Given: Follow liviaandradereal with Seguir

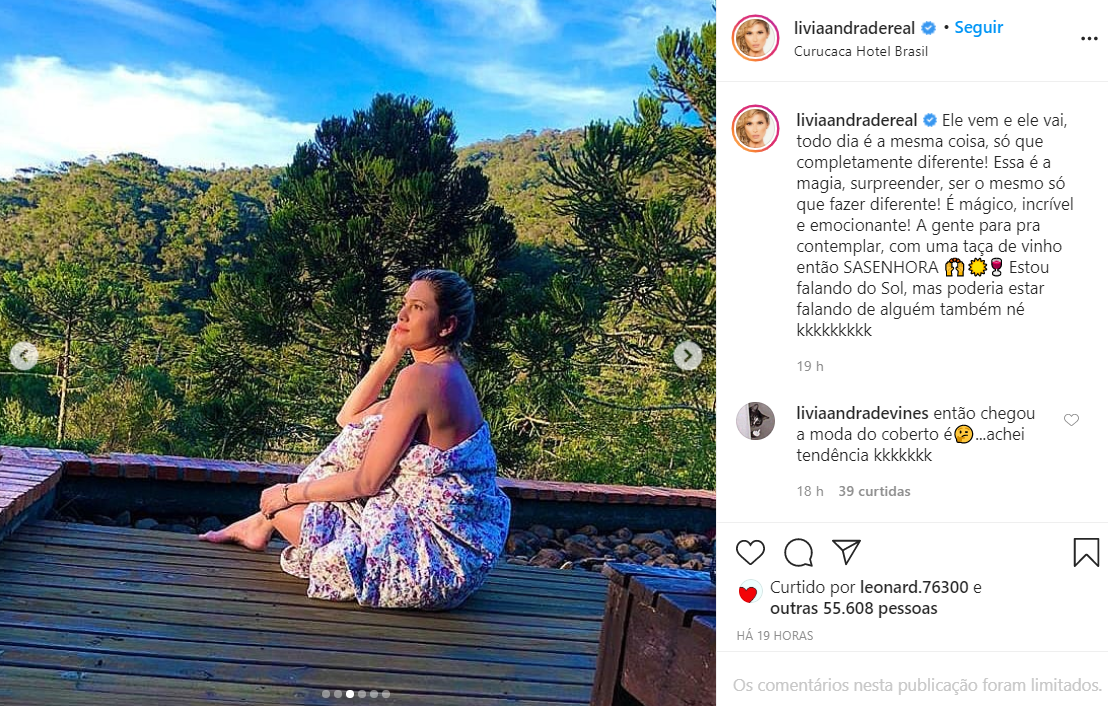Looking at the screenshot, I should tap(979, 28).
